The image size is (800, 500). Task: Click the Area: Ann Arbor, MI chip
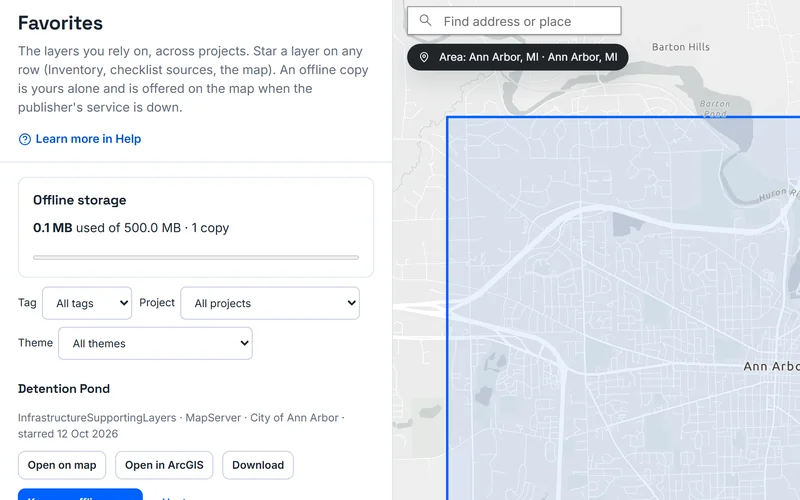point(517,57)
